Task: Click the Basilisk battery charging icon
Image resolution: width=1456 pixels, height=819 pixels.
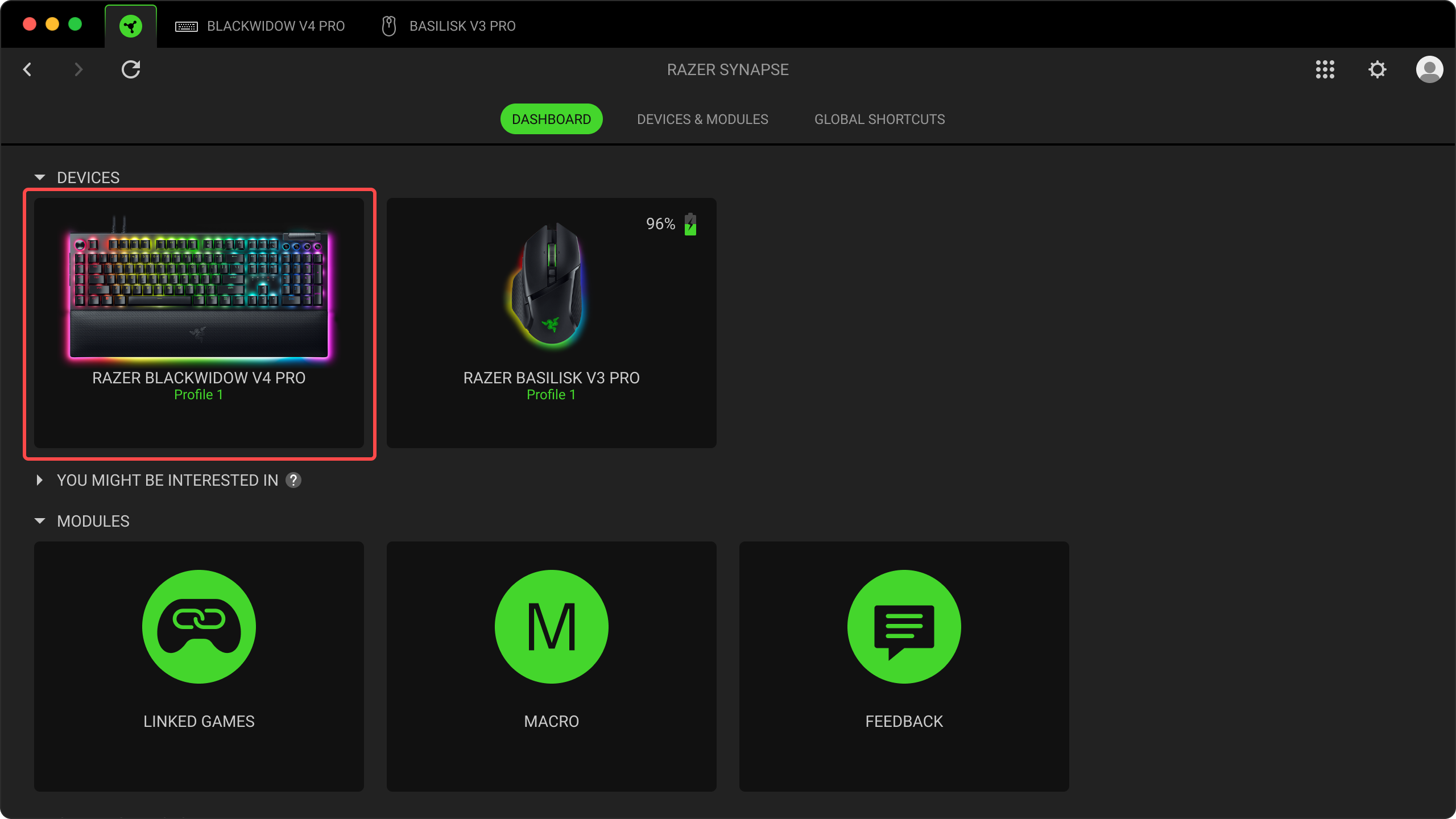Action: 690,224
